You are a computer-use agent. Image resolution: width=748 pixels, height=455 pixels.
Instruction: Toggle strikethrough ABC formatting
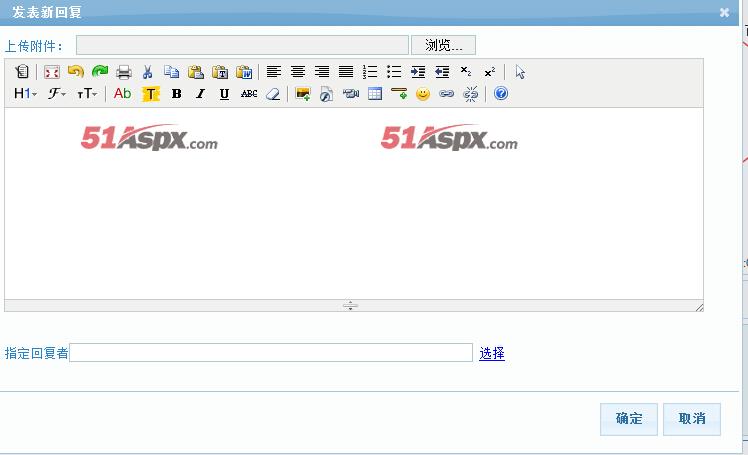249,93
